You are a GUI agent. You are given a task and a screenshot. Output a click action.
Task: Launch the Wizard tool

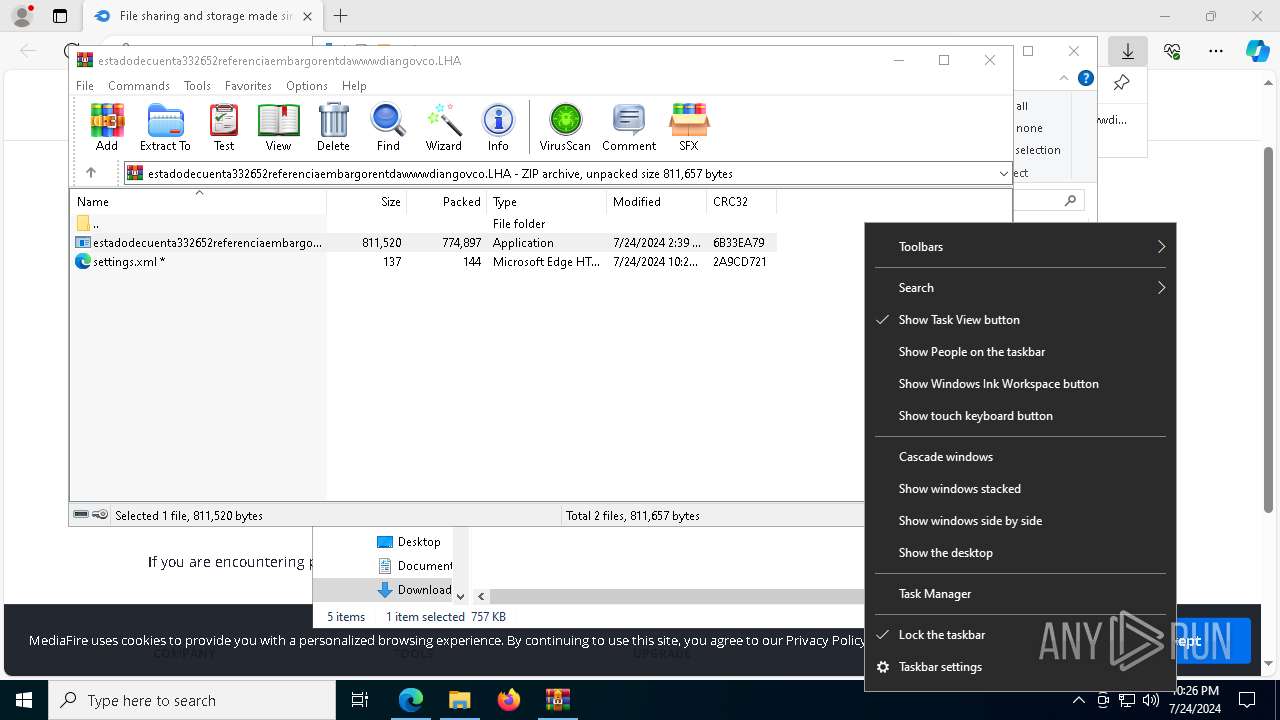[443, 127]
